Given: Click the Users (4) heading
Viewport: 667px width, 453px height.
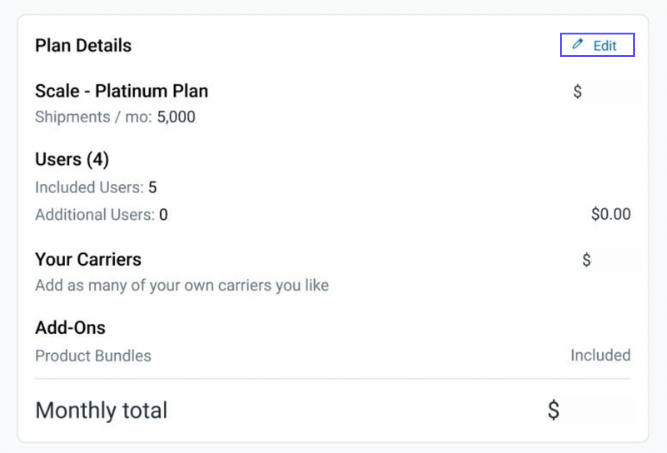Looking at the screenshot, I should pos(72,160).
